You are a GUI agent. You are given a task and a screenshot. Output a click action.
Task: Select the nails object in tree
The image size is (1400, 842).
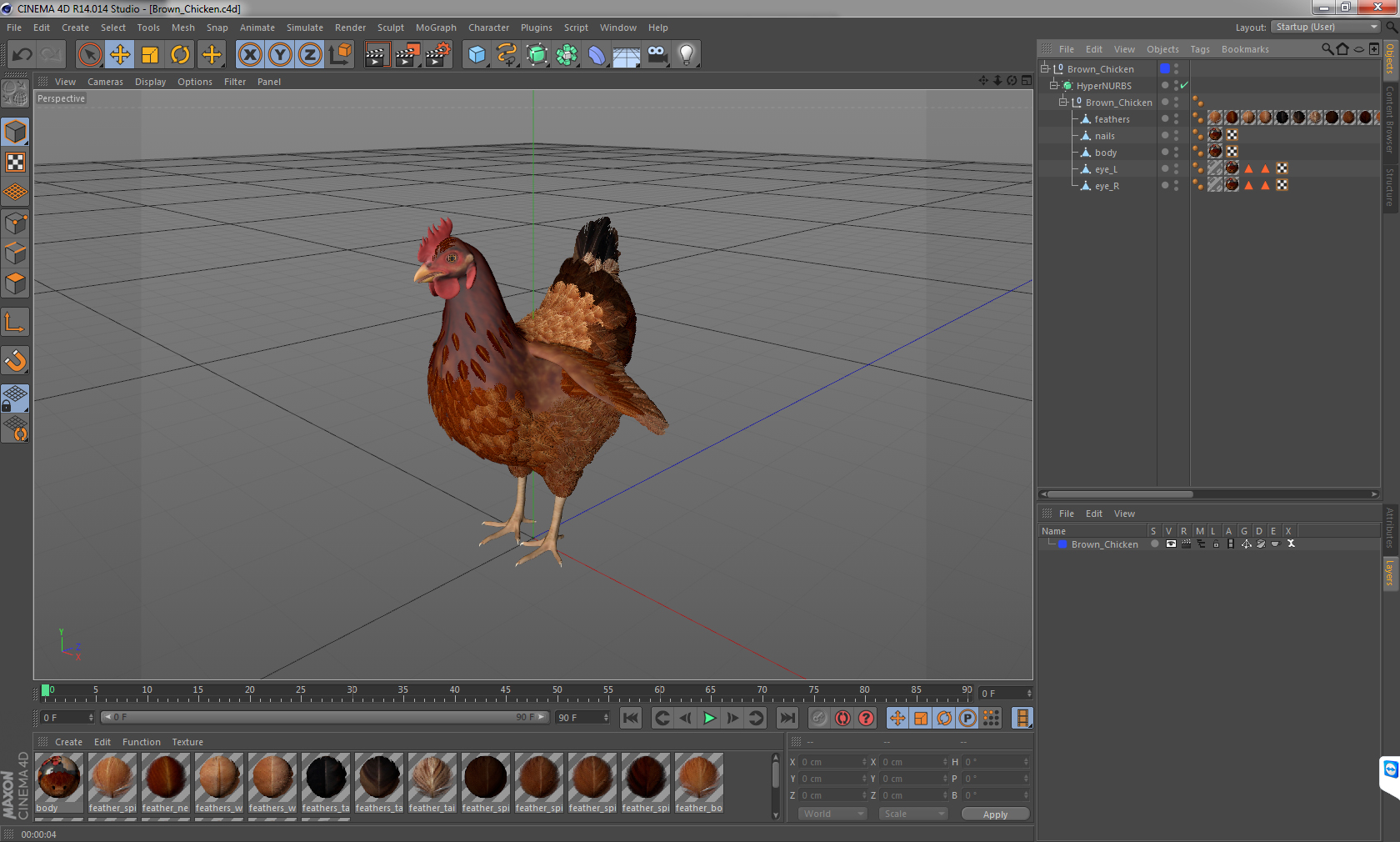tap(1104, 135)
